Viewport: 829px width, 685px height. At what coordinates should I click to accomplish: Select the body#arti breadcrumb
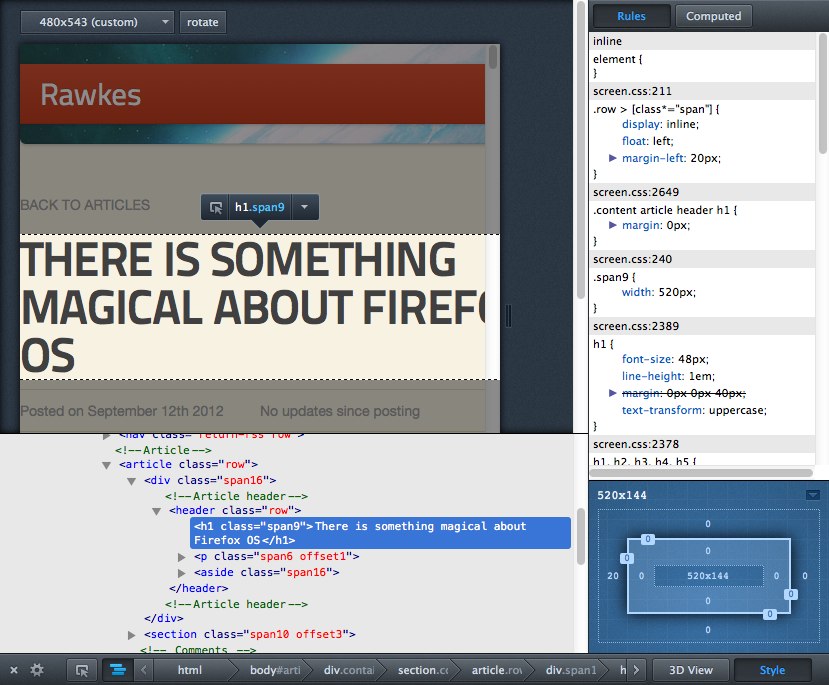click(x=275, y=670)
